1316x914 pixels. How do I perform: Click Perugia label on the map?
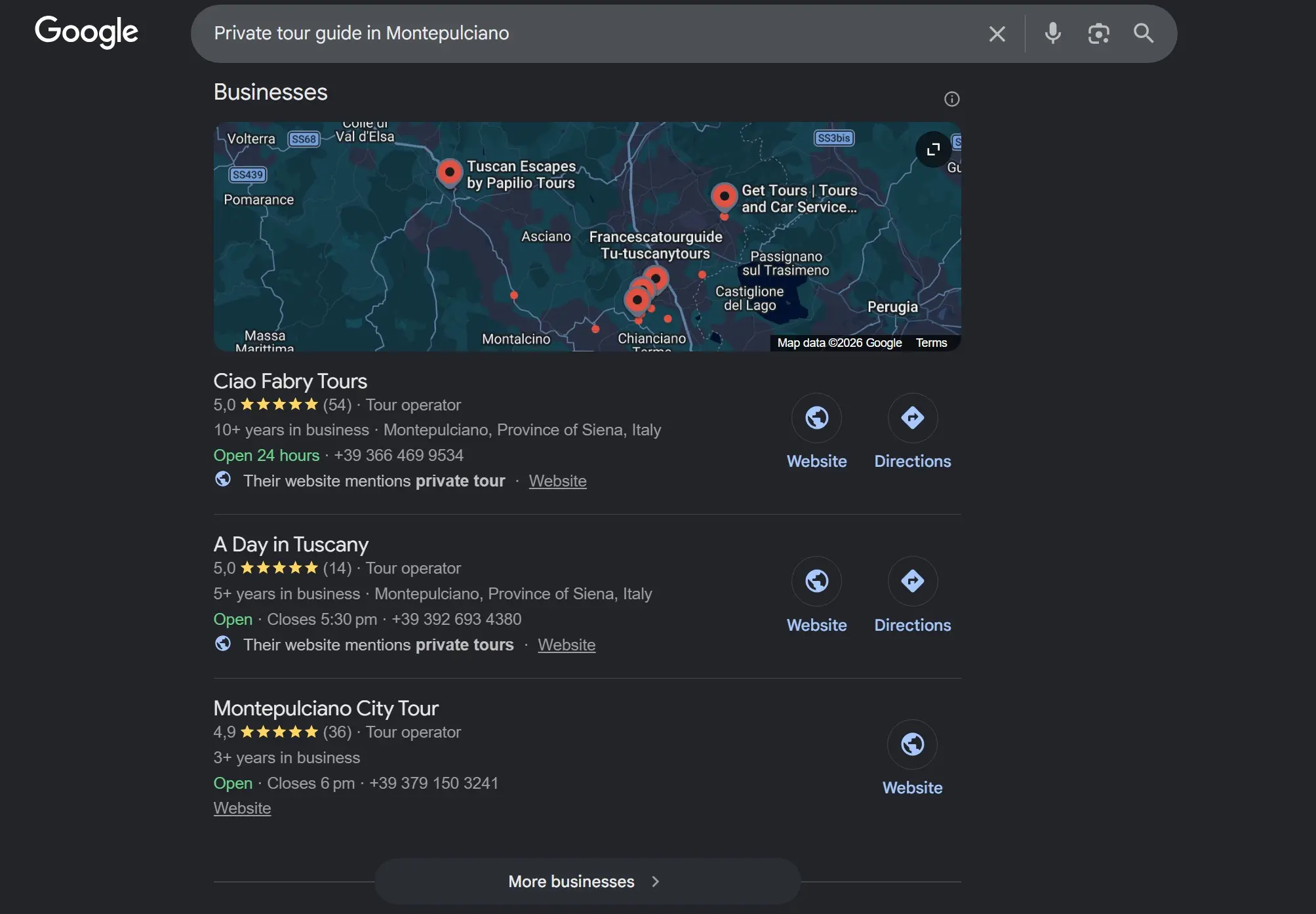pyautogui.click(x=892, y=307)
